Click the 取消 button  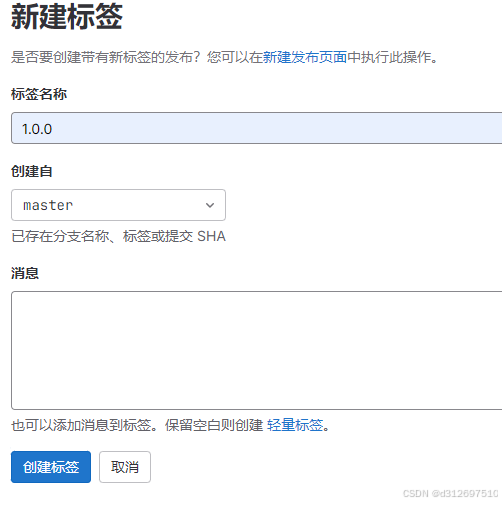[x=125, y=467]
